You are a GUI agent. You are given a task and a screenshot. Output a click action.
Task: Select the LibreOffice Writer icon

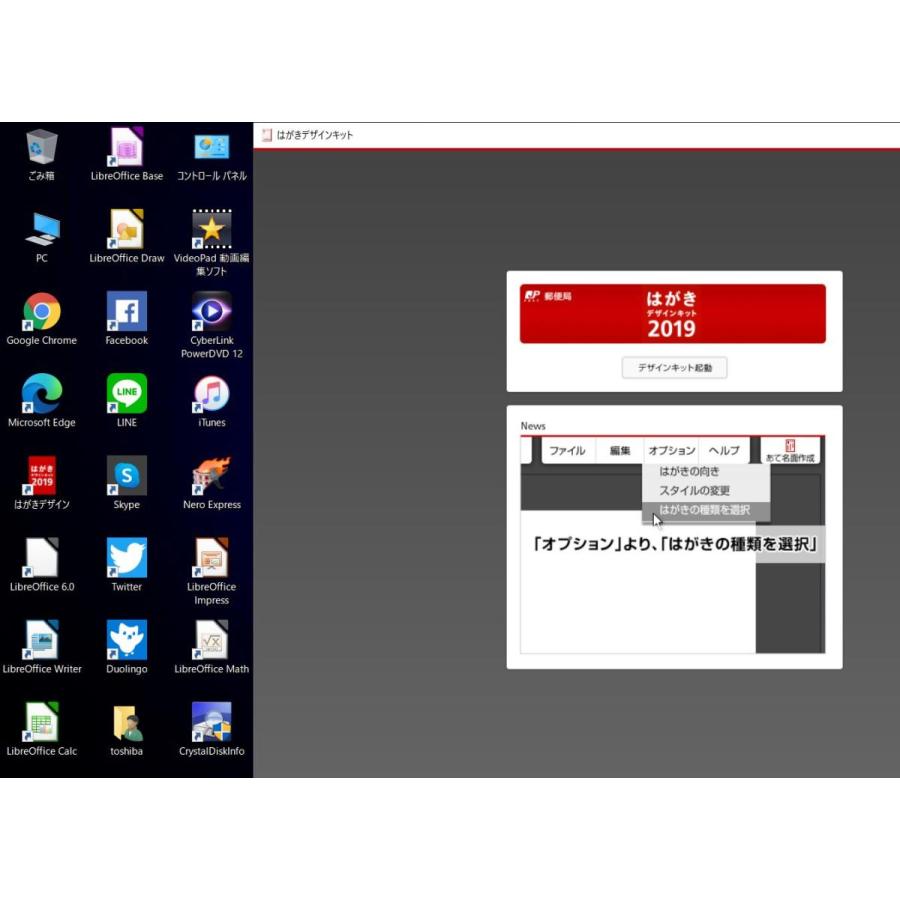(x=41, y=641)
